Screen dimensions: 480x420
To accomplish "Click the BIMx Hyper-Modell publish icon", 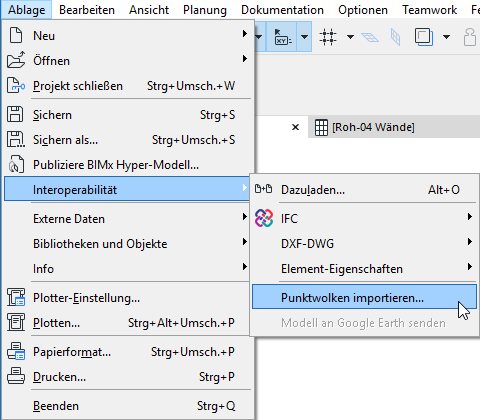I will pos(16,165).
